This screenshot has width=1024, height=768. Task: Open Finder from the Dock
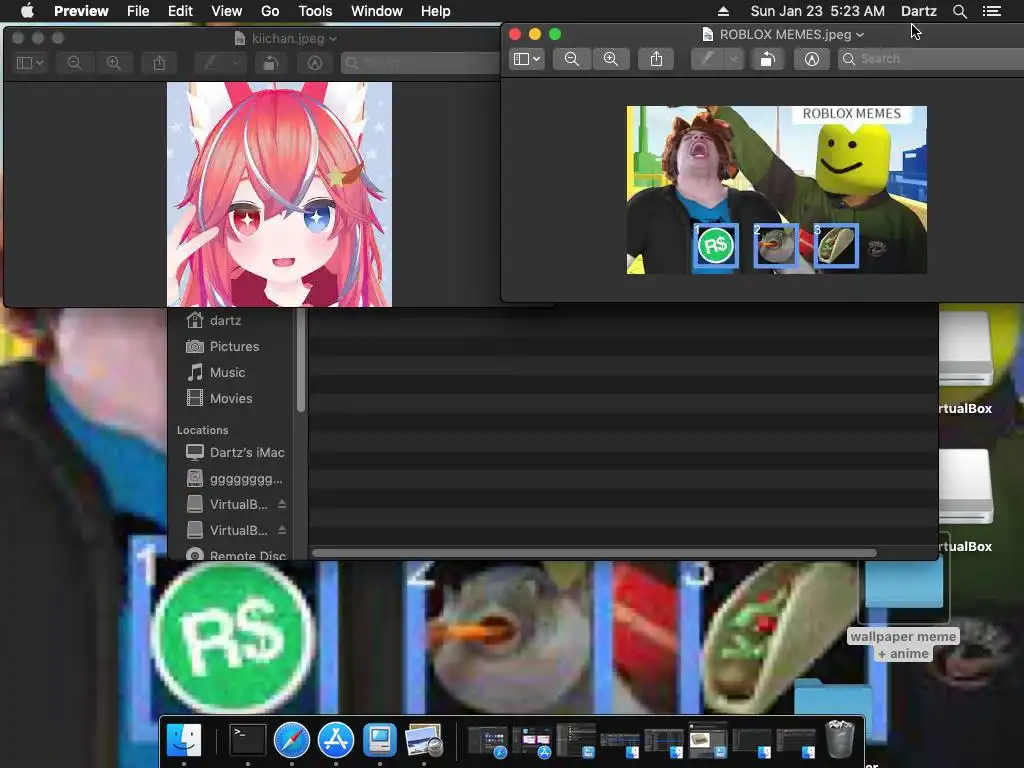click(x=184, y=740)
